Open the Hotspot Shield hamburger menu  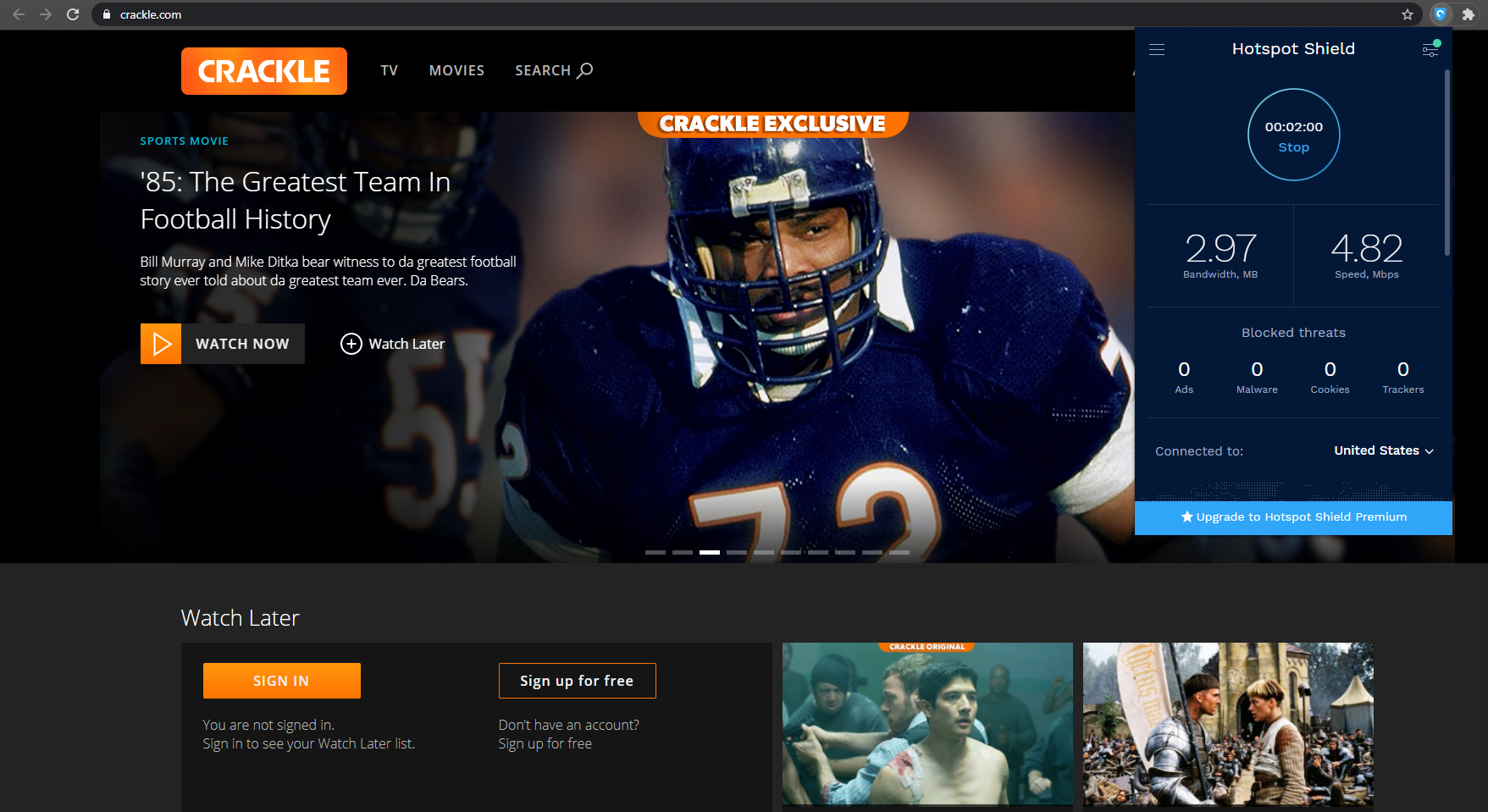point(1157,50)
